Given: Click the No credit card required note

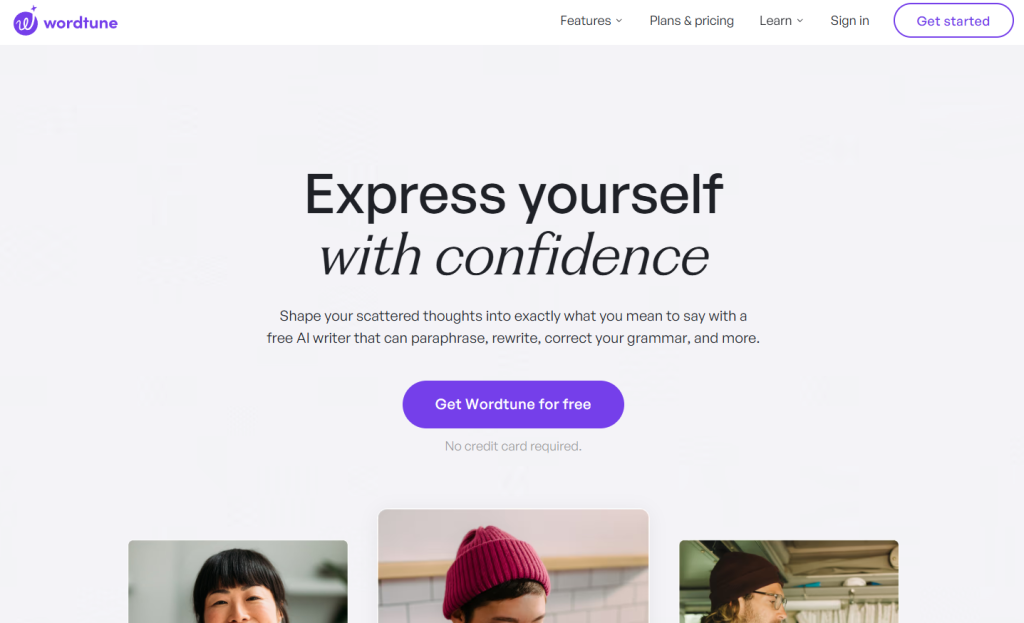Looking at the screenshot, I should [x=513, y=446].
